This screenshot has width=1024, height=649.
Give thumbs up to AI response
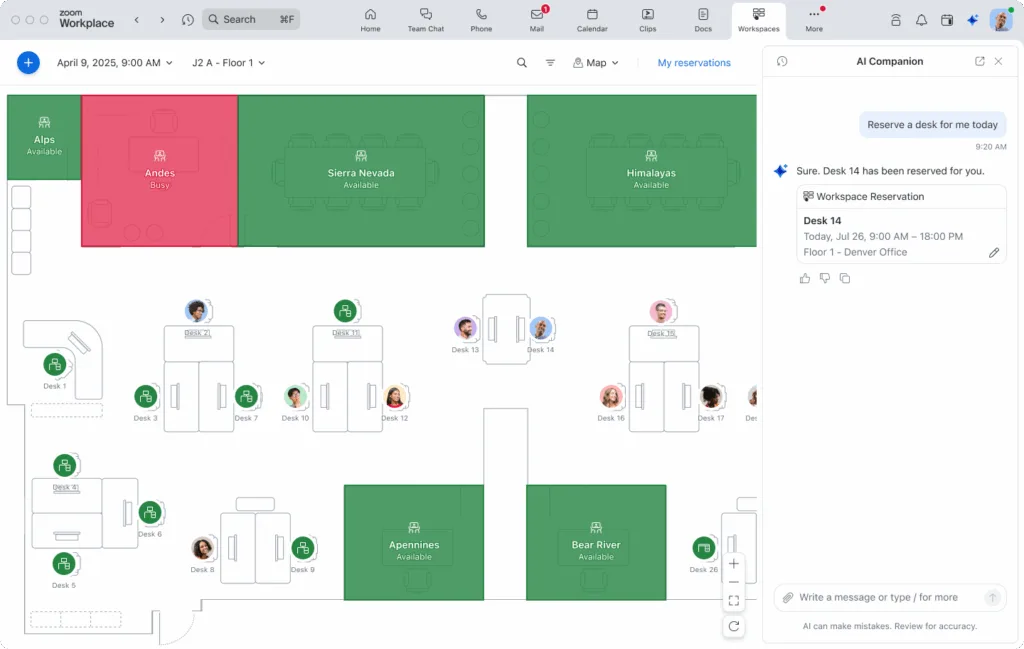pos(805,278)
